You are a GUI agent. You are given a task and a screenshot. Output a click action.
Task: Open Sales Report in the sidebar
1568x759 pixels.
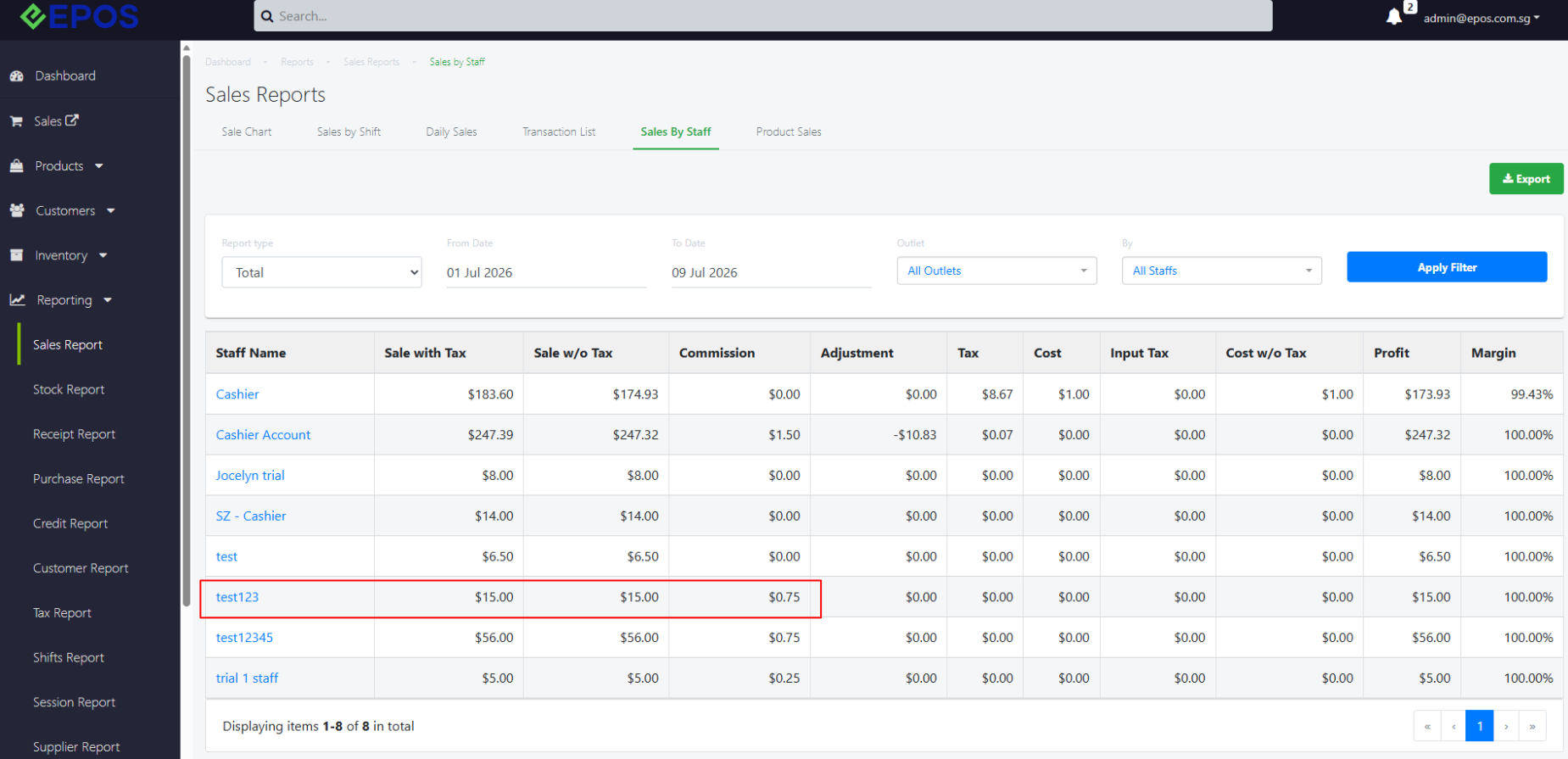click(68, 344)
